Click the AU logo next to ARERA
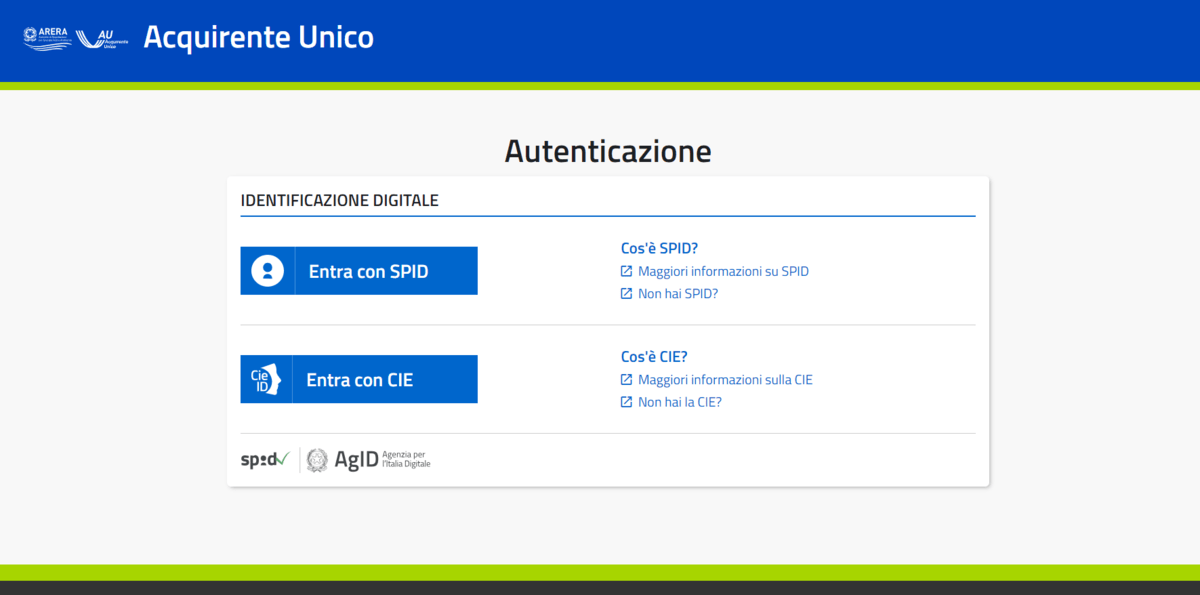 tap(103, 38)
